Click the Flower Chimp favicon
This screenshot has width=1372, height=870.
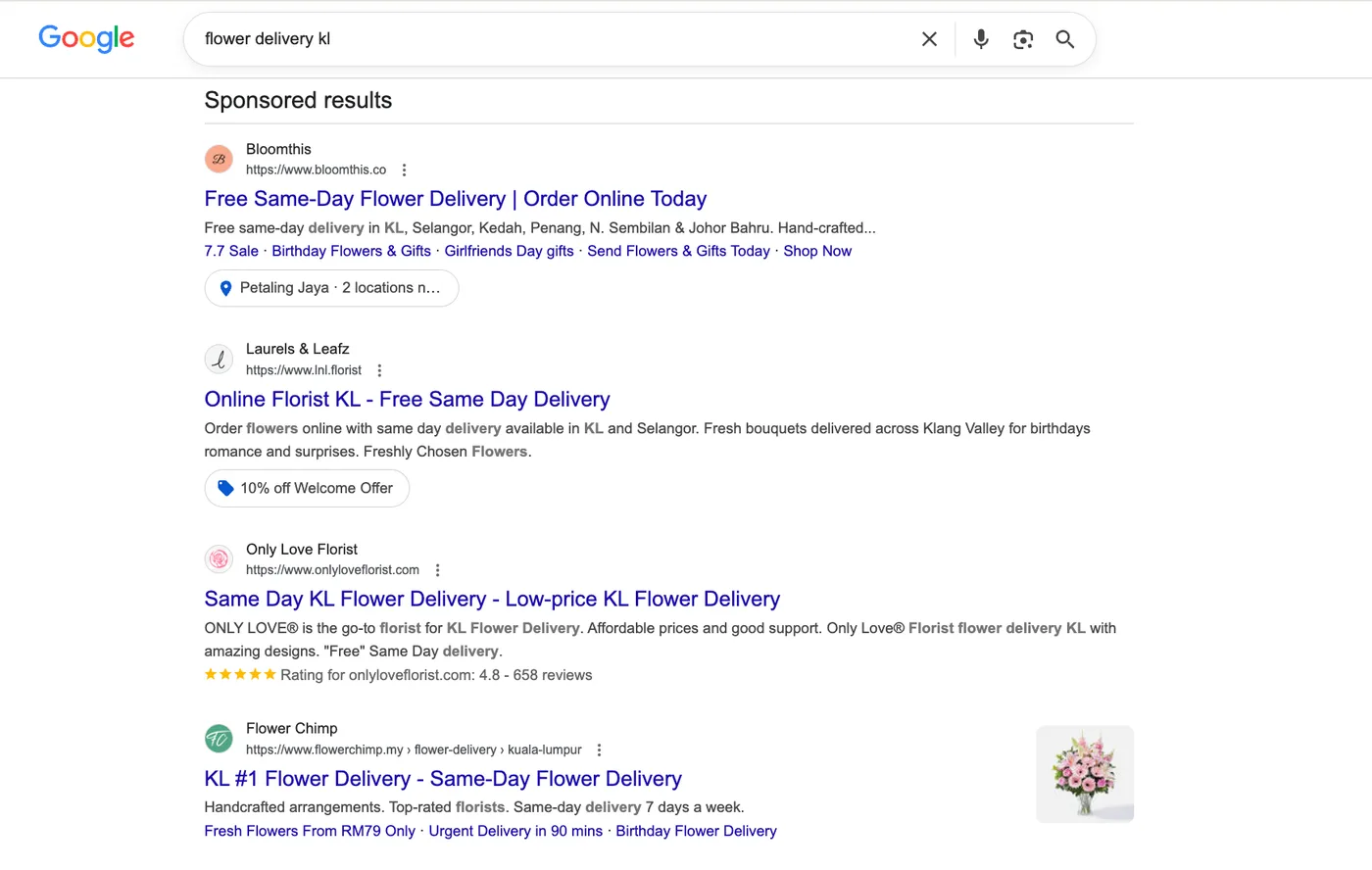click(219, 739)
